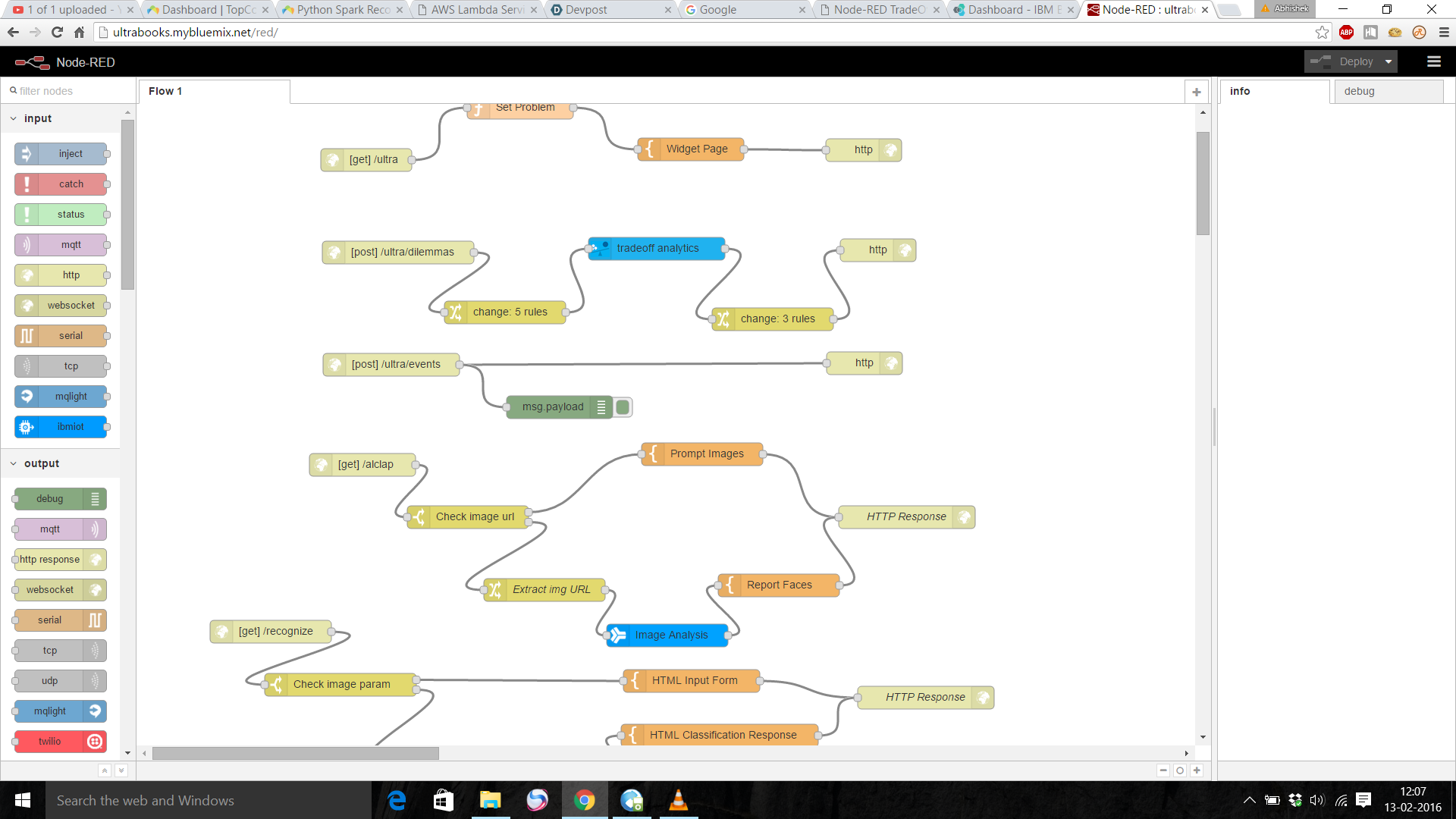Click the tradeoff analytics node
The height and width of the screenshot is (819, 1456).
[657, 249]
